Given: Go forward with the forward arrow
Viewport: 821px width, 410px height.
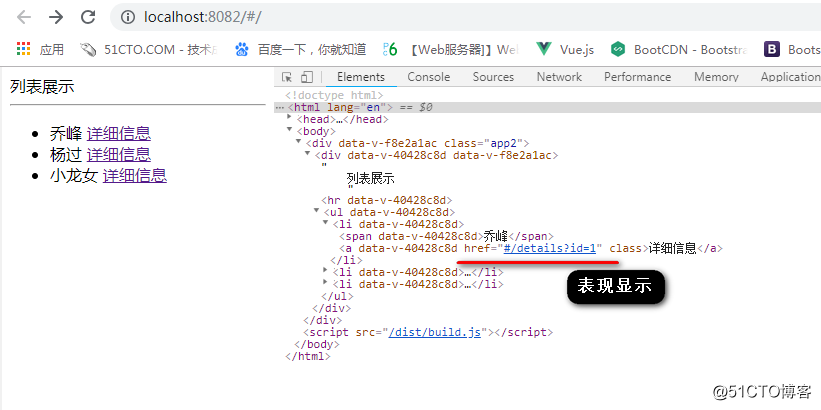Looking at the screenshot, I should [x=56, y=17].
